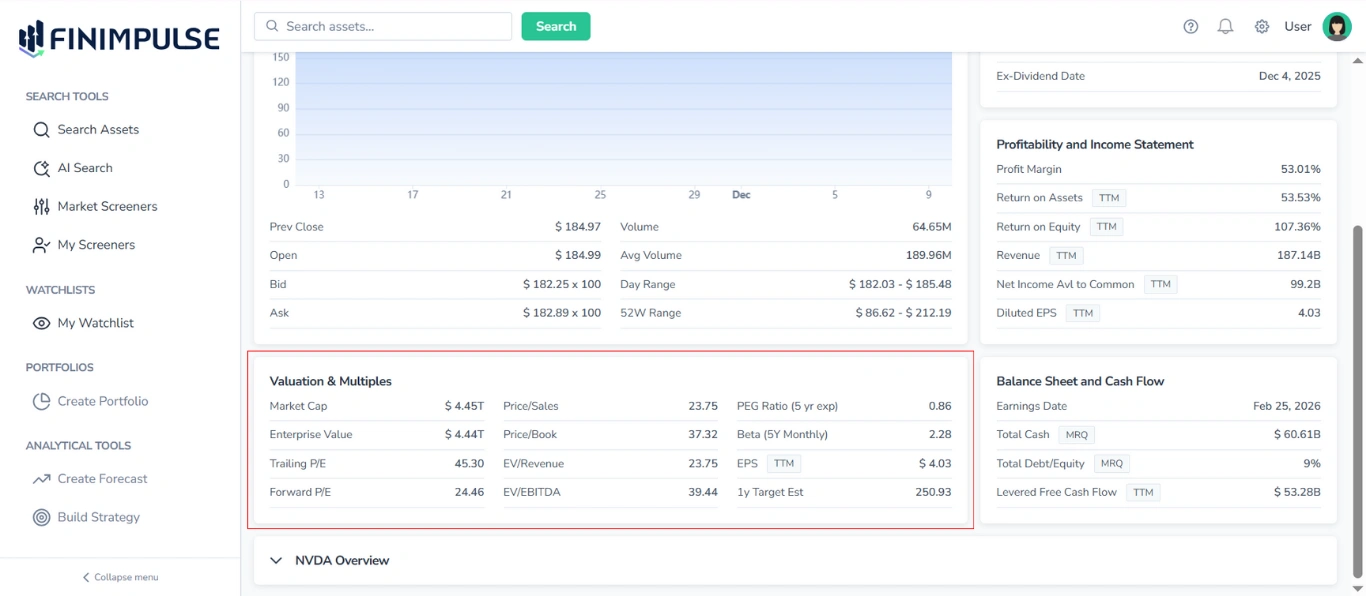Click the search assets input field
1366x596 pixels.
tap(382, 26)
